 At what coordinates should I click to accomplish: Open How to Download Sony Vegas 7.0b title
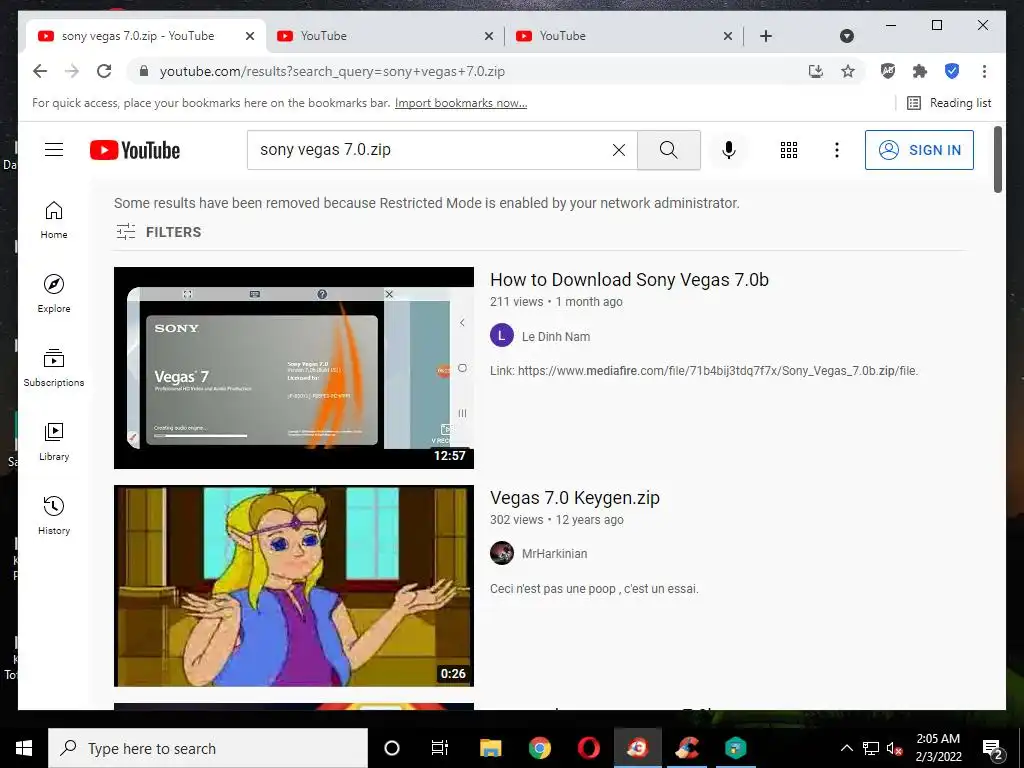pyautogui.click(x=629, y=280)
